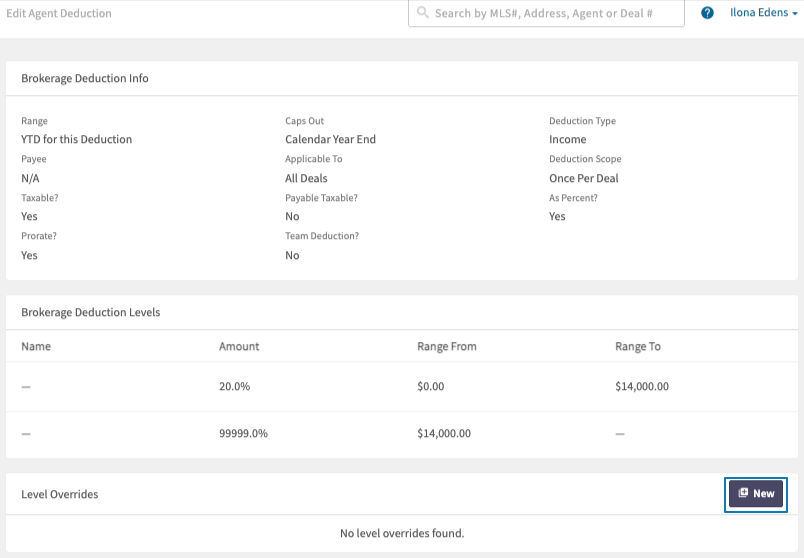Image resolution: width=804 pixels, height=558 pixels.
Task: Click the blue help question mark icon
Action: pyautogui.click(x=707, y=13)
